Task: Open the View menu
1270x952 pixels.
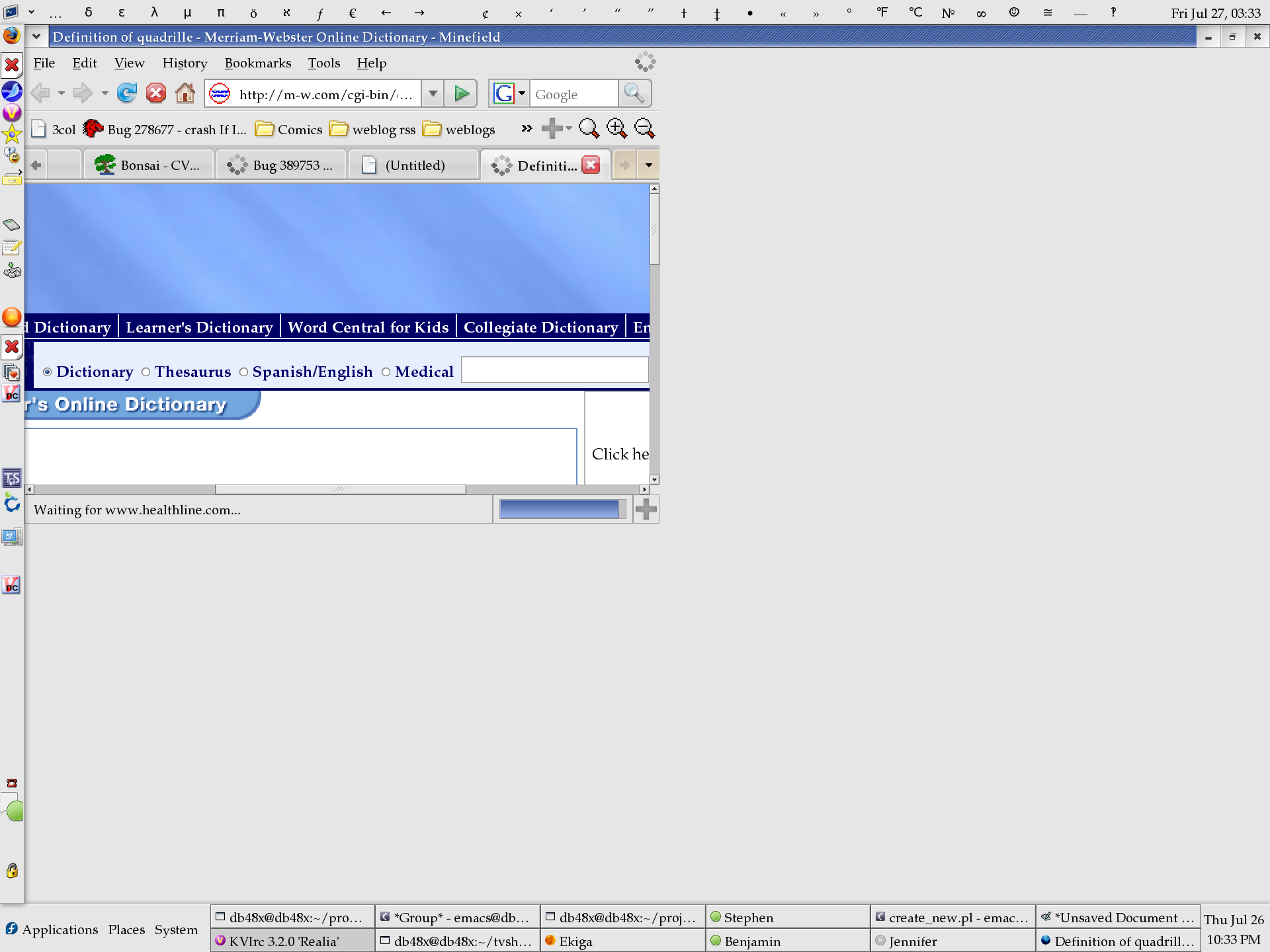Action: (x=129, y=63)
